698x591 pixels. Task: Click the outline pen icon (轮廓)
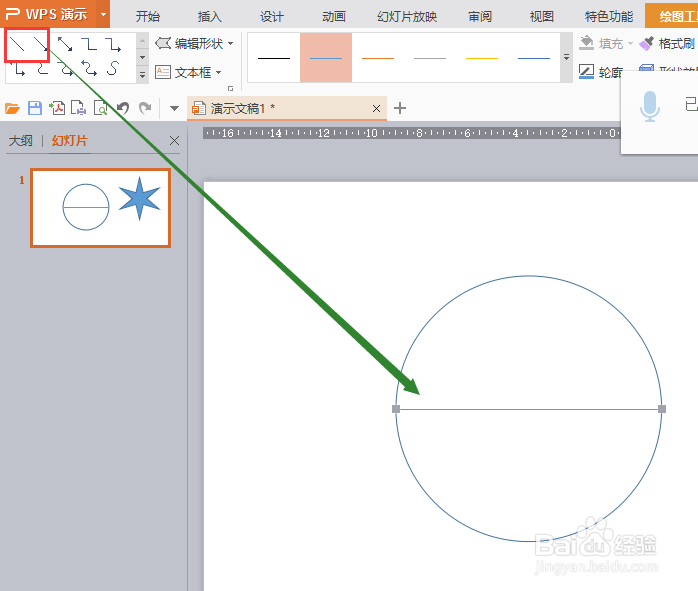coord(586,72)
